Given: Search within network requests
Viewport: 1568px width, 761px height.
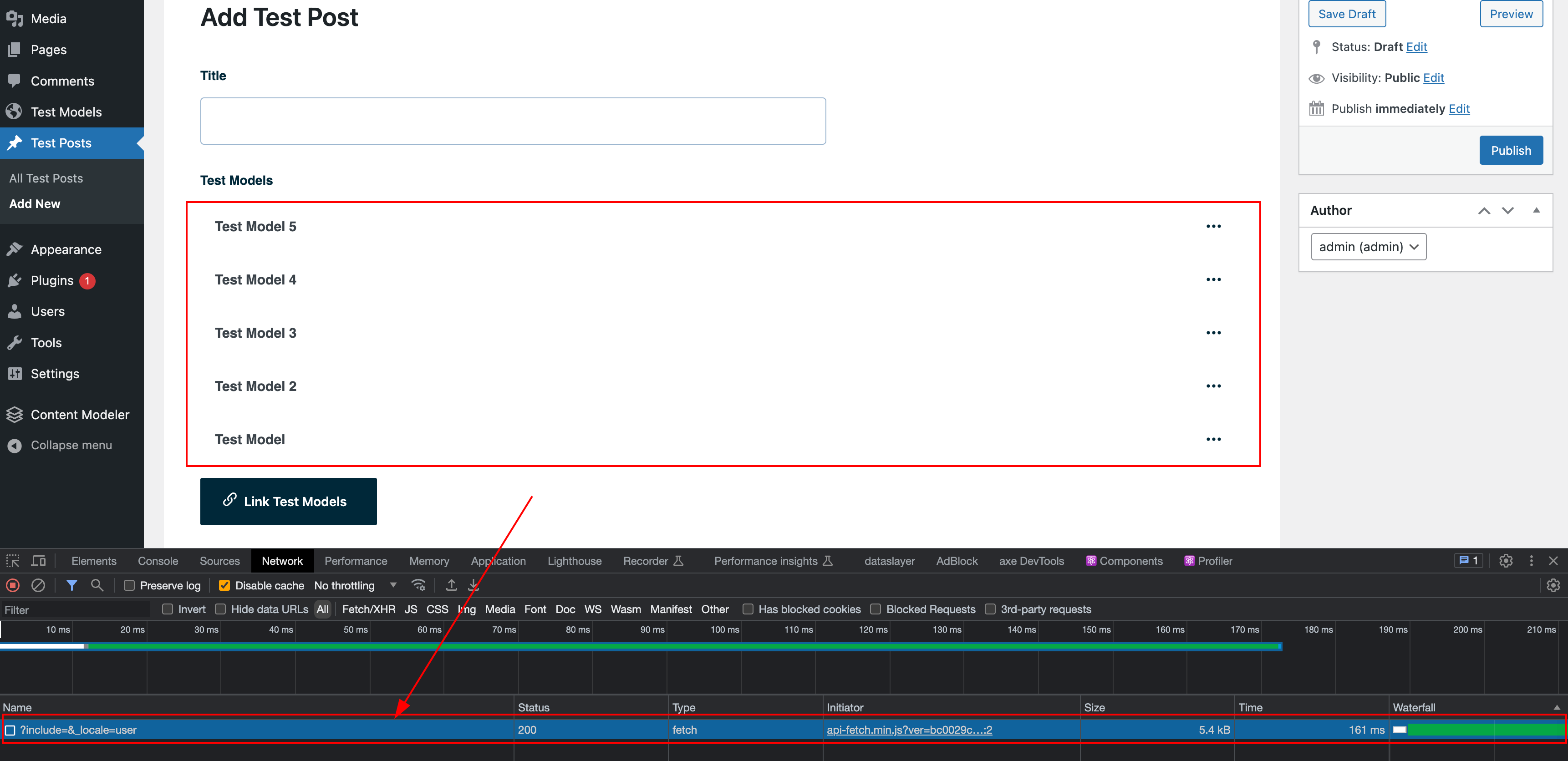Looking at the screenshot, I should tap(97, 584).
